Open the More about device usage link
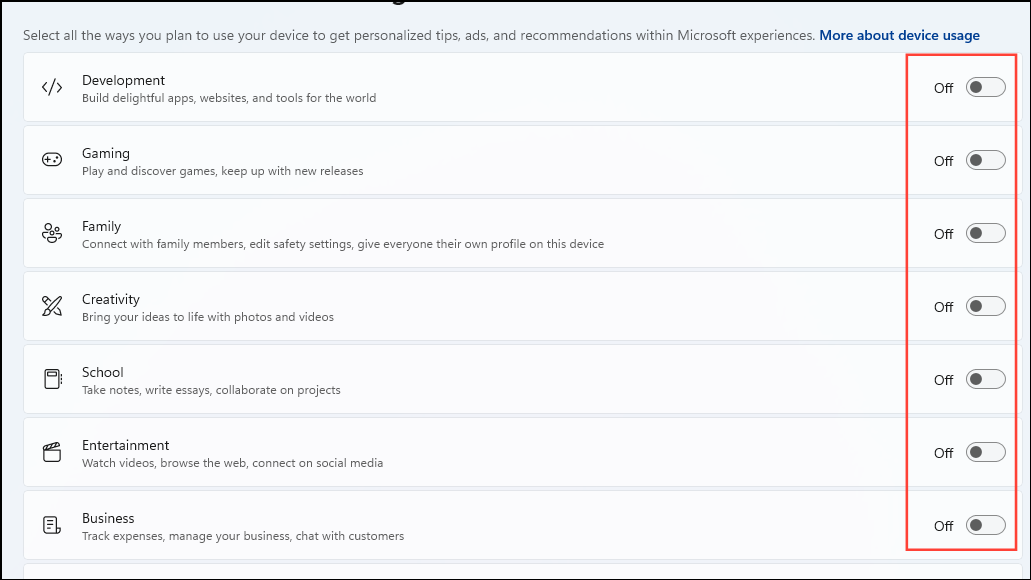Image resolution: width=1031 pixels, height=580 pixels. tap(899, 35)
